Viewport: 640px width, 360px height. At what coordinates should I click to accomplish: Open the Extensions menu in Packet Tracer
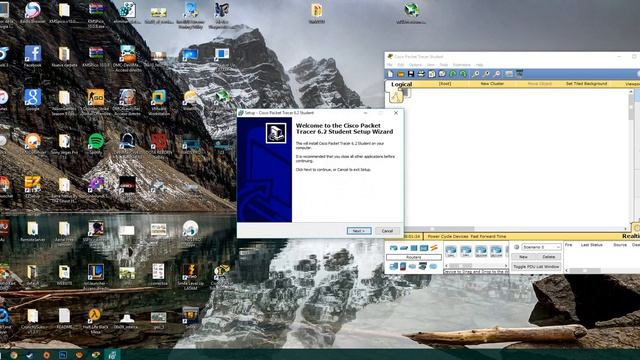click(x=462, y=65)
